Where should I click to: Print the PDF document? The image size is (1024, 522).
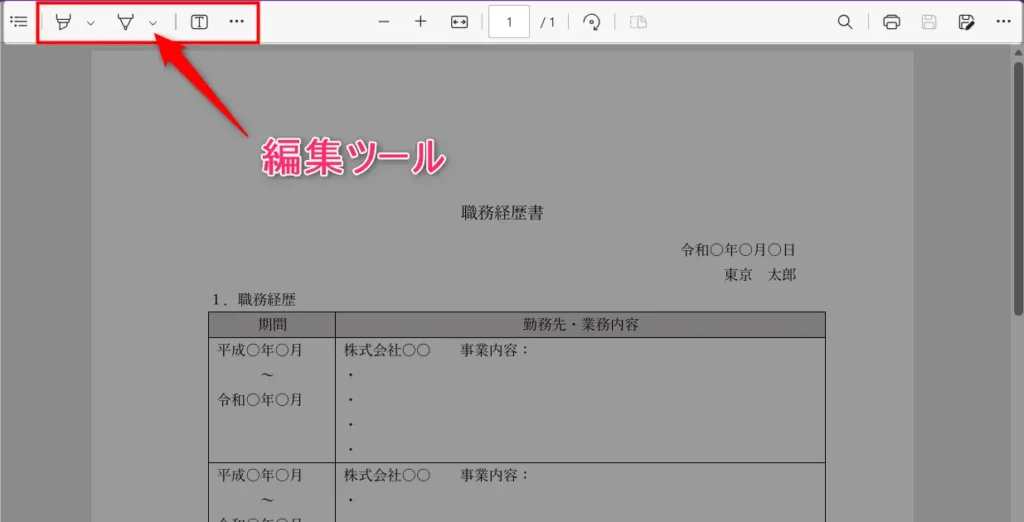pos(892,22)
